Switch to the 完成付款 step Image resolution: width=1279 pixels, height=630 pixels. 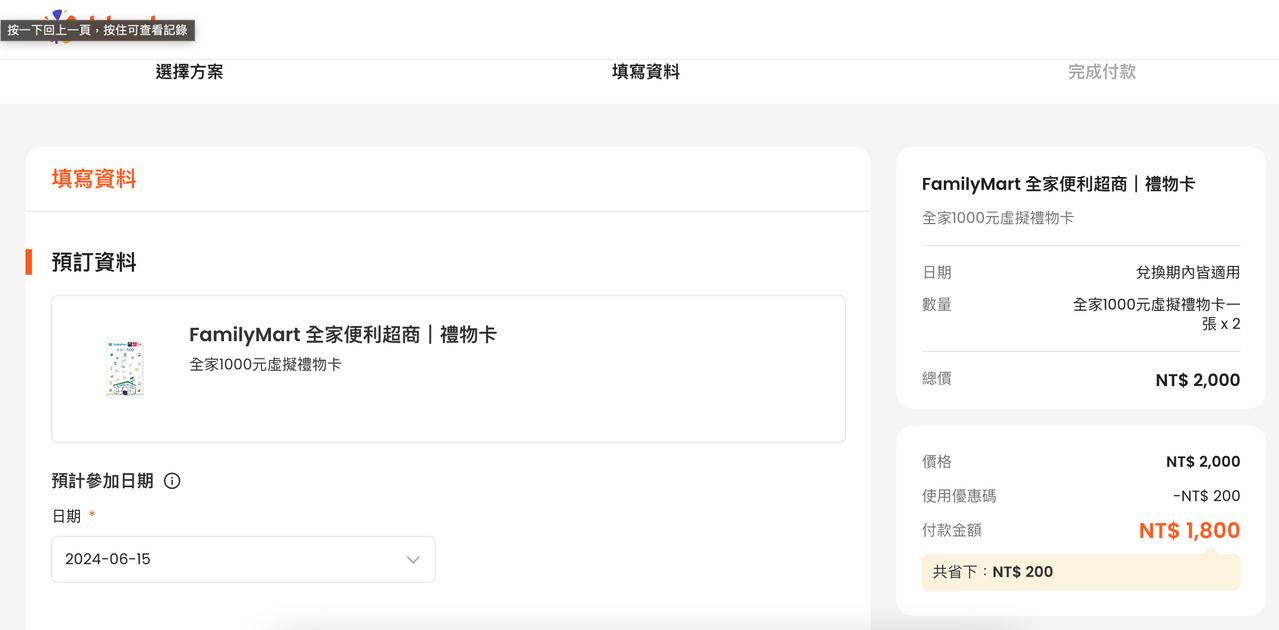tap(1101, 72)
